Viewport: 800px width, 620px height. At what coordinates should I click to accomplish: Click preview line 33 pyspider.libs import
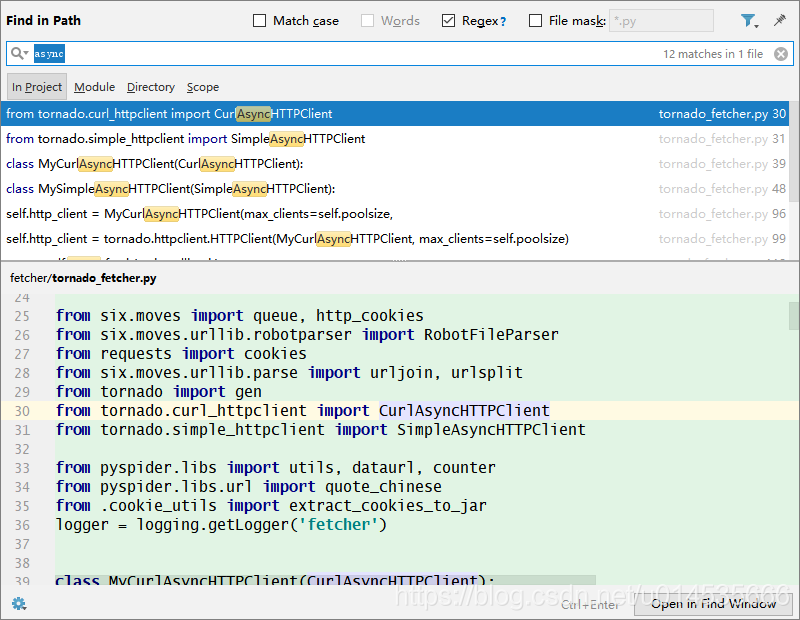(x=276, y=467)
